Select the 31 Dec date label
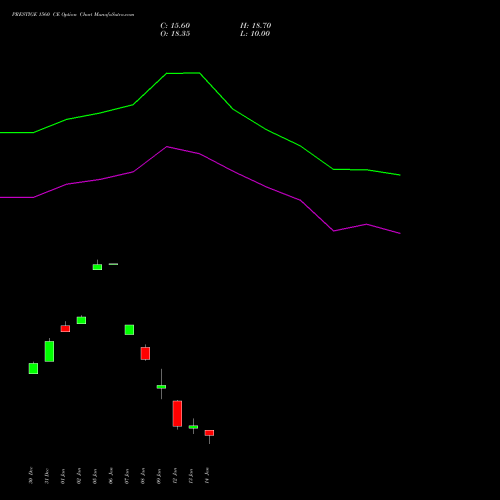Screen dimensions: 500x500 47,475
